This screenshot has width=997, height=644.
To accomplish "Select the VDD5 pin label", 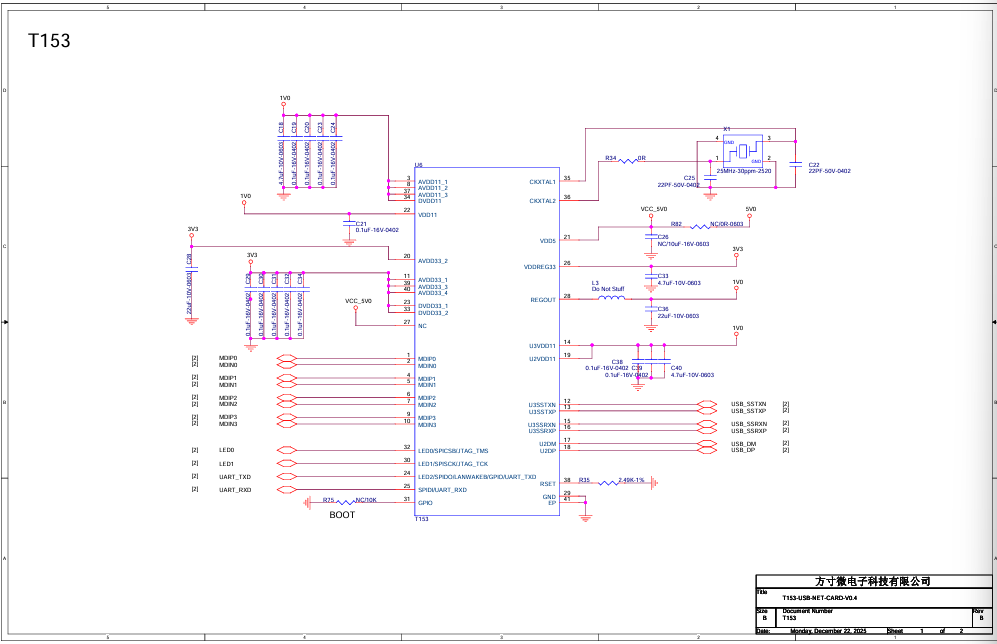I will [547, 241].
